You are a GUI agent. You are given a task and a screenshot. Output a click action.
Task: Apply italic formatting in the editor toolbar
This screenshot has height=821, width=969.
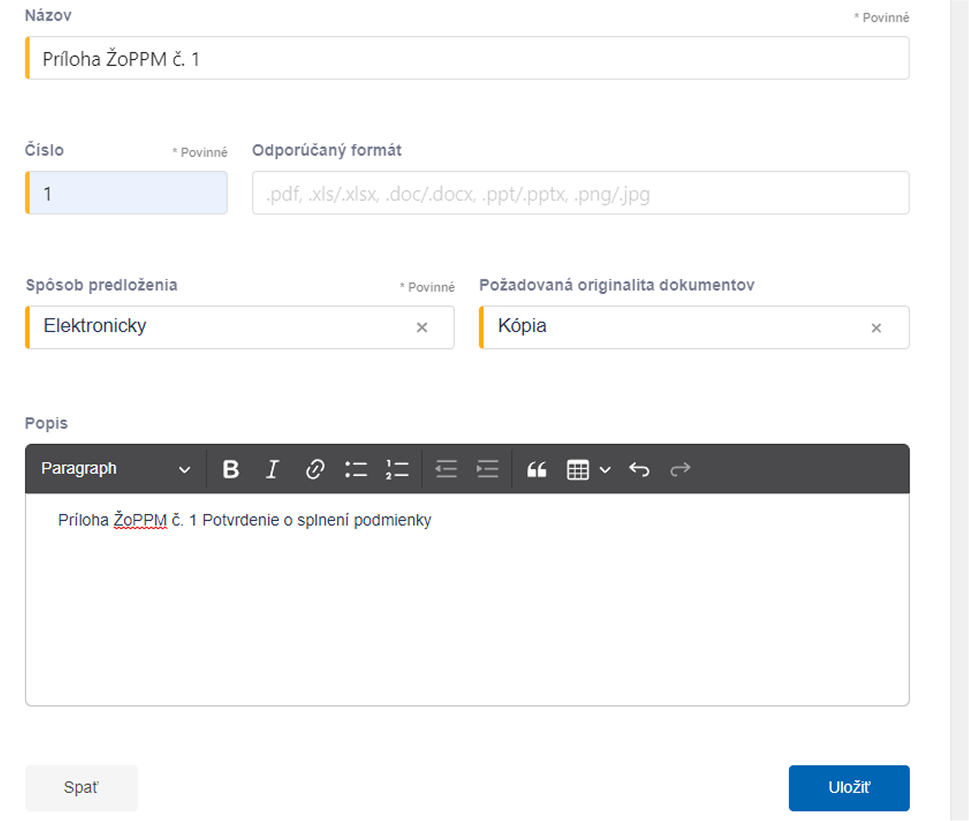[272, 469]
